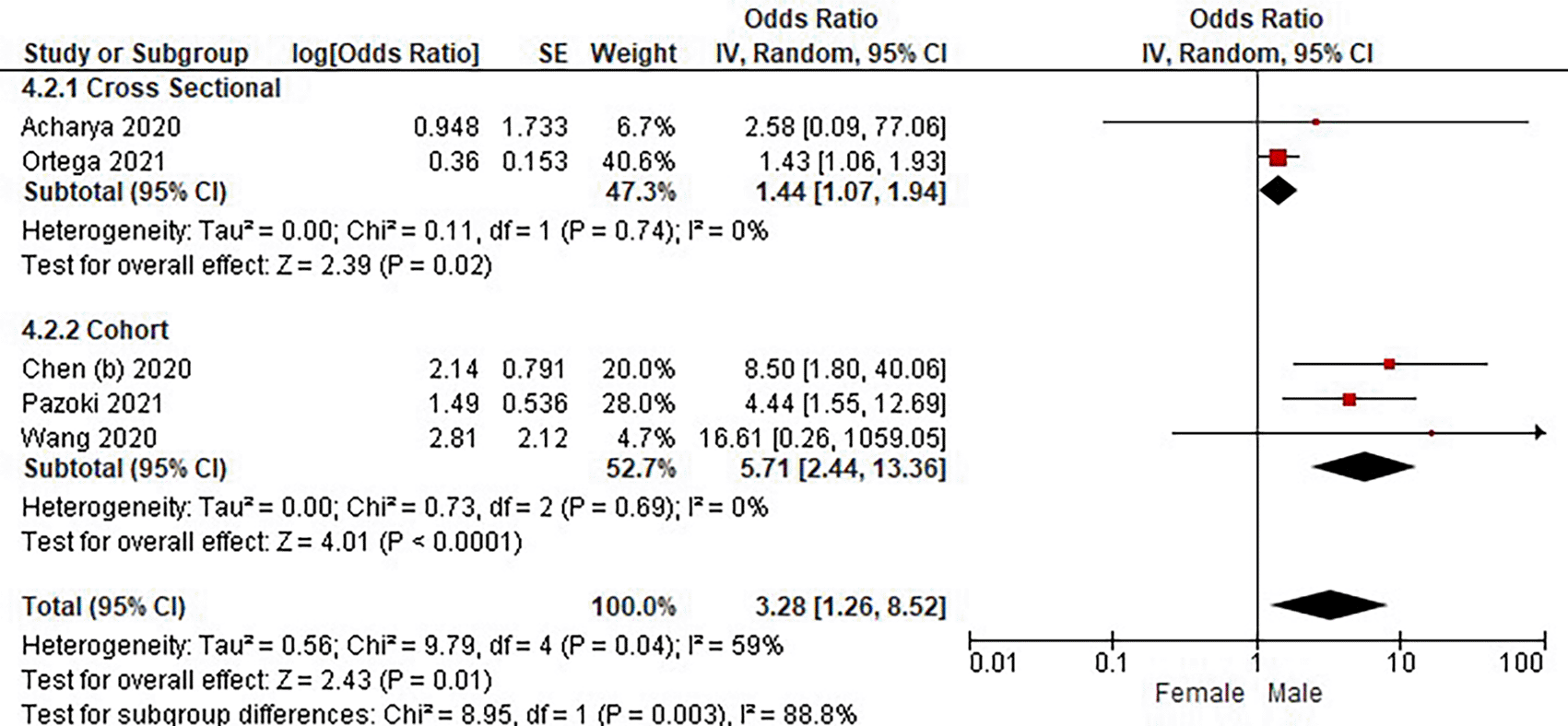Screen dimensions: 1568x726
Task: Click the red square marker for Ortega 2021
Action: [x=1278, y=158]
